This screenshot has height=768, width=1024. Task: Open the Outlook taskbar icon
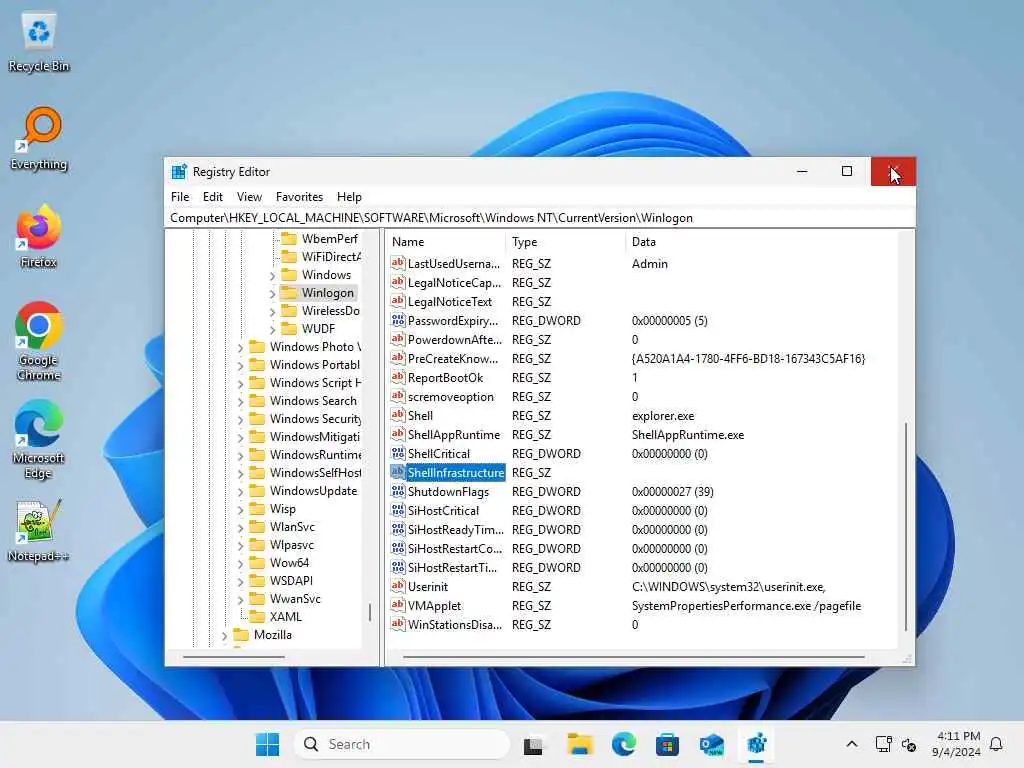click(x=711, y=744)
